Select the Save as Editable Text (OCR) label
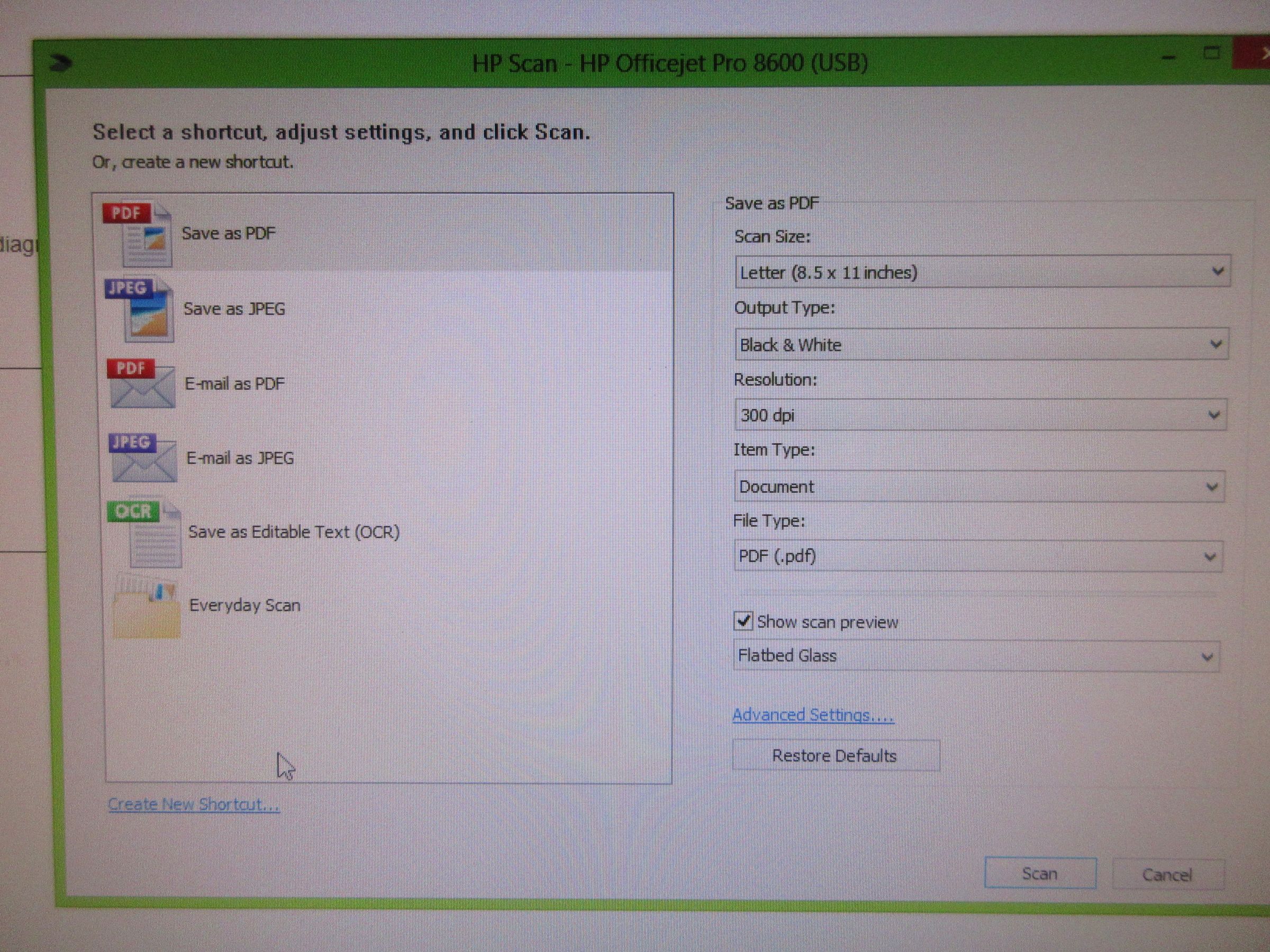The height and width of the screenshot is (952, 1270). coord(293,533)
